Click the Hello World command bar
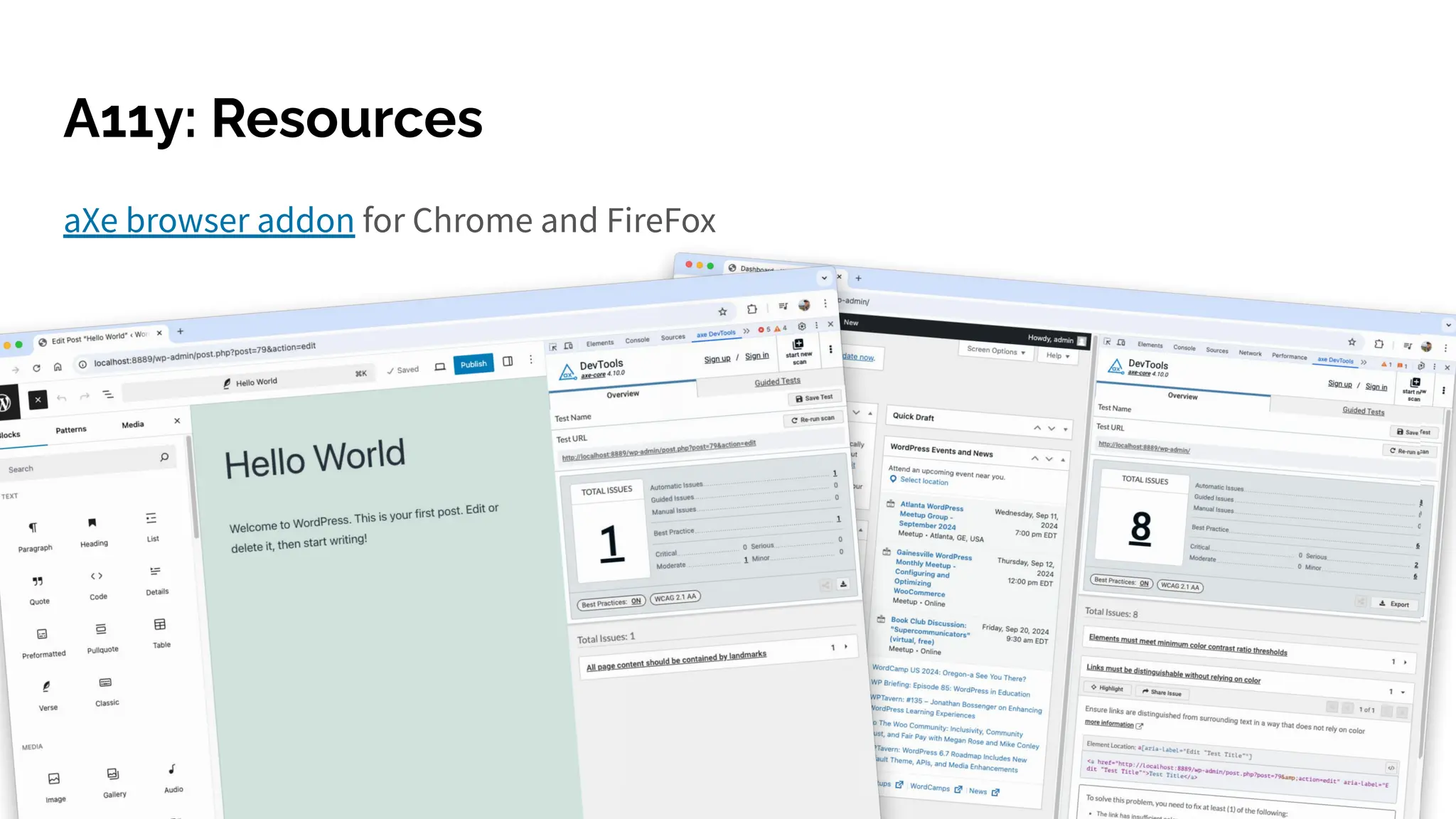The width and height of the screenshot is (1456, 819). click(x=249, y=382)
